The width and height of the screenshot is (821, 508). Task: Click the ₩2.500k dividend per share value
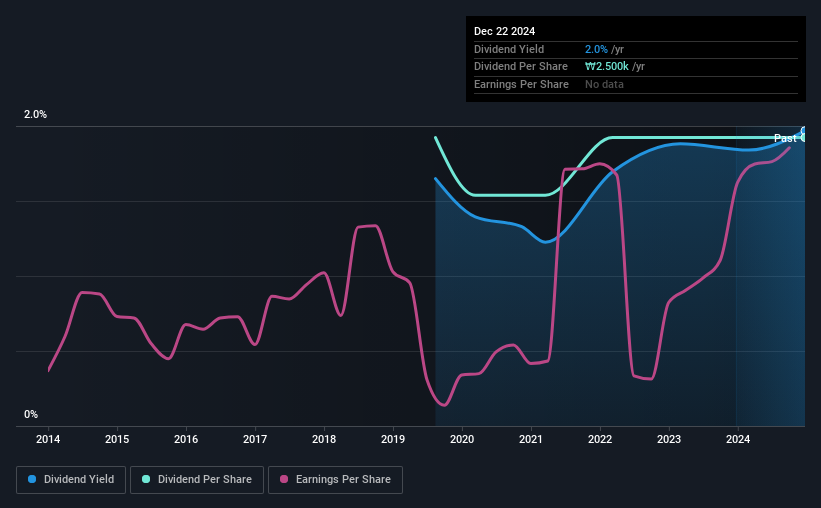(x=607, y=67)
